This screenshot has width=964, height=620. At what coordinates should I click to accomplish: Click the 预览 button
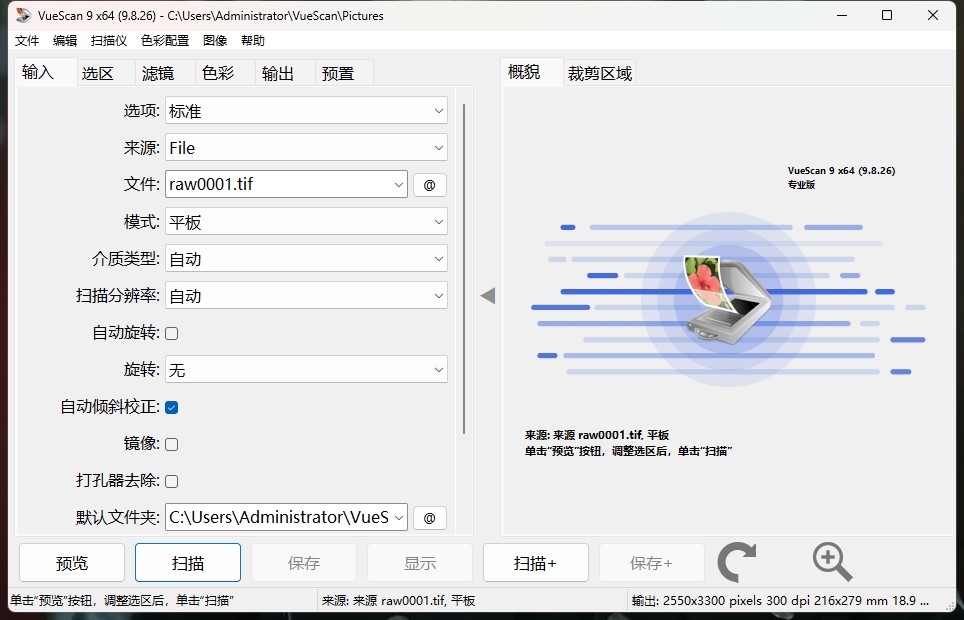point(72,562)
